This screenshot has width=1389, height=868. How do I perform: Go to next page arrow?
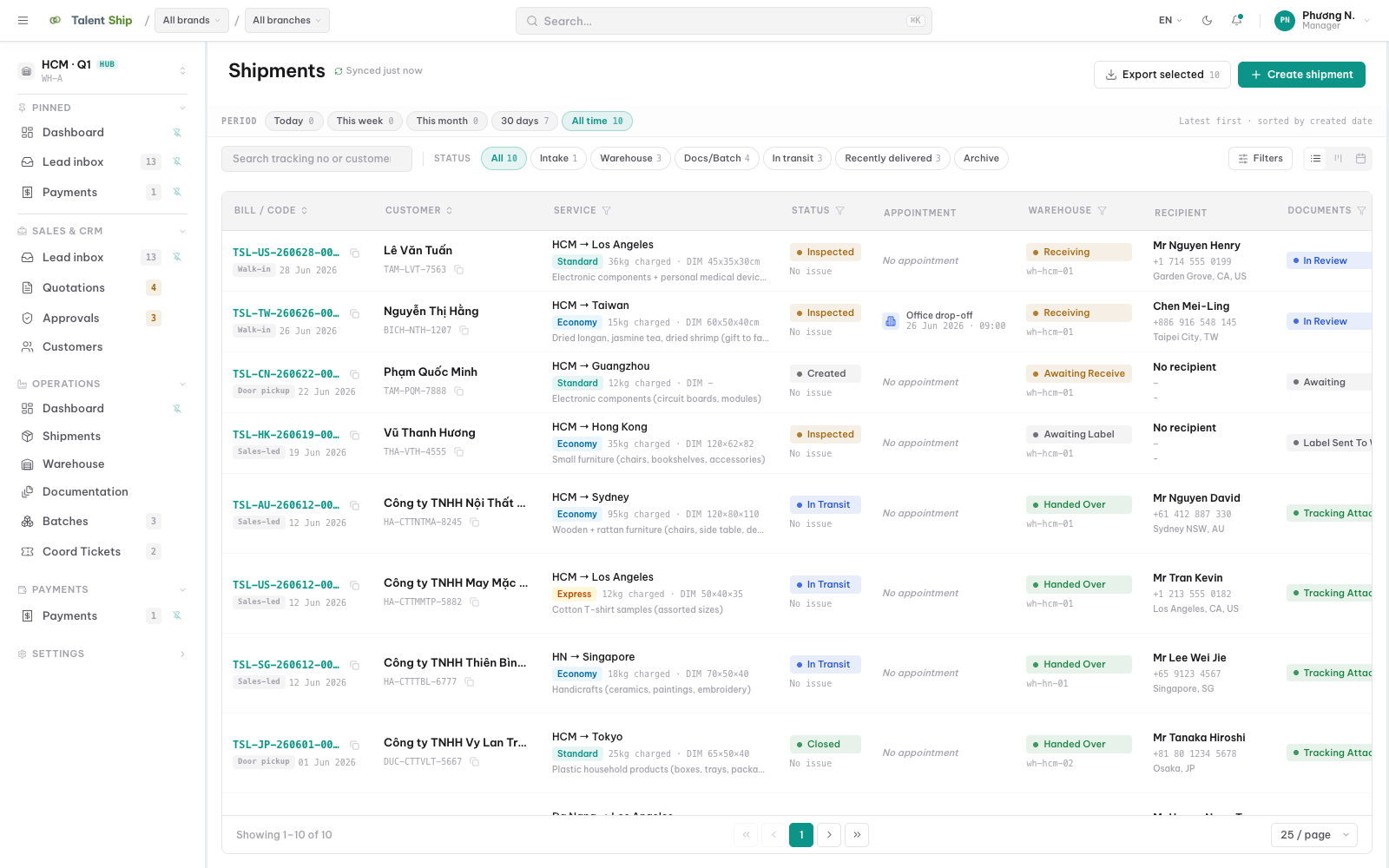829,835
